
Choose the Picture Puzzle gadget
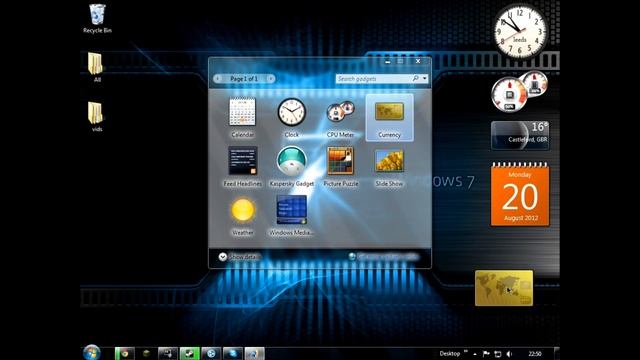pos(340,161)
